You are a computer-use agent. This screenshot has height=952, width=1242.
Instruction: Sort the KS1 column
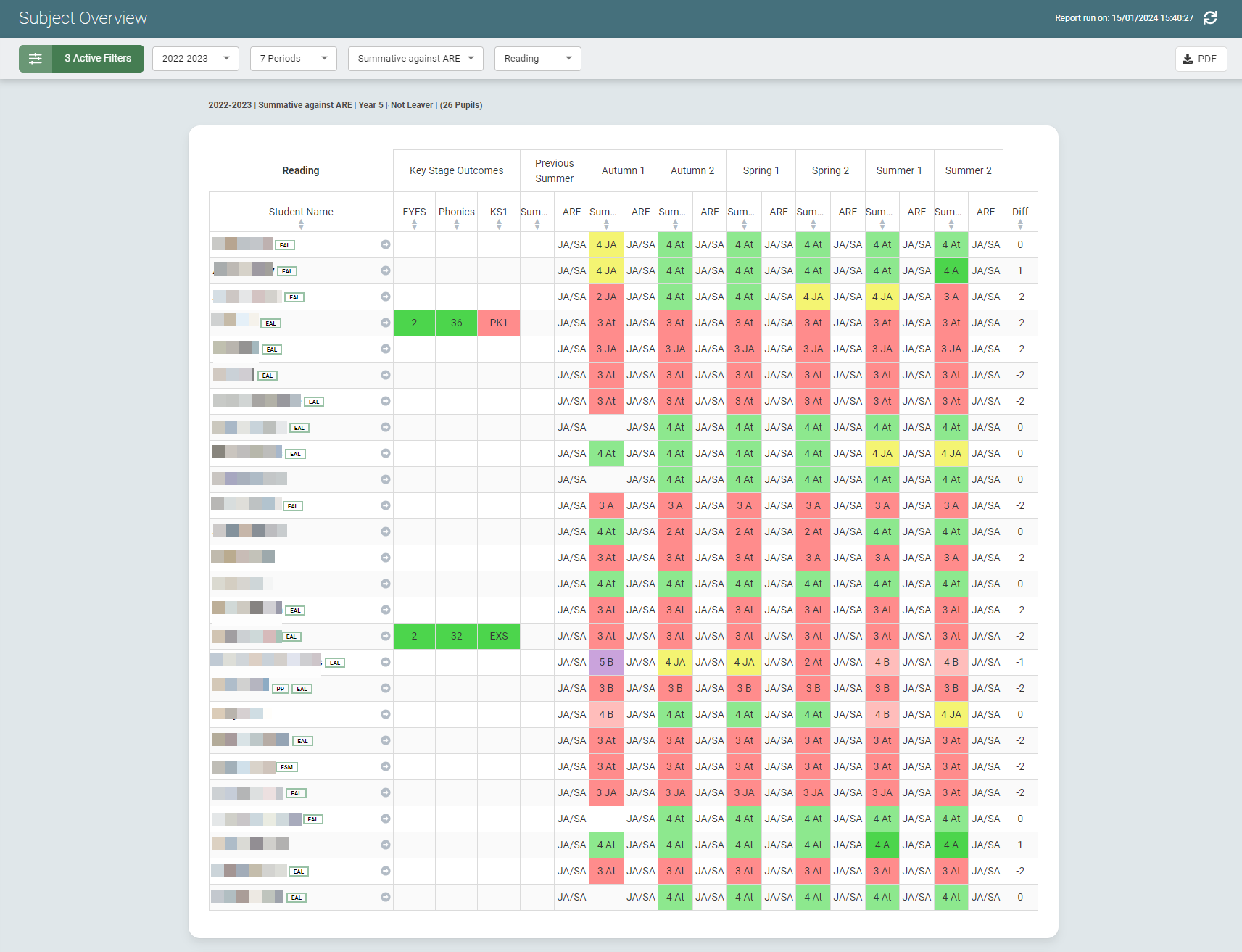pos(499,225)
